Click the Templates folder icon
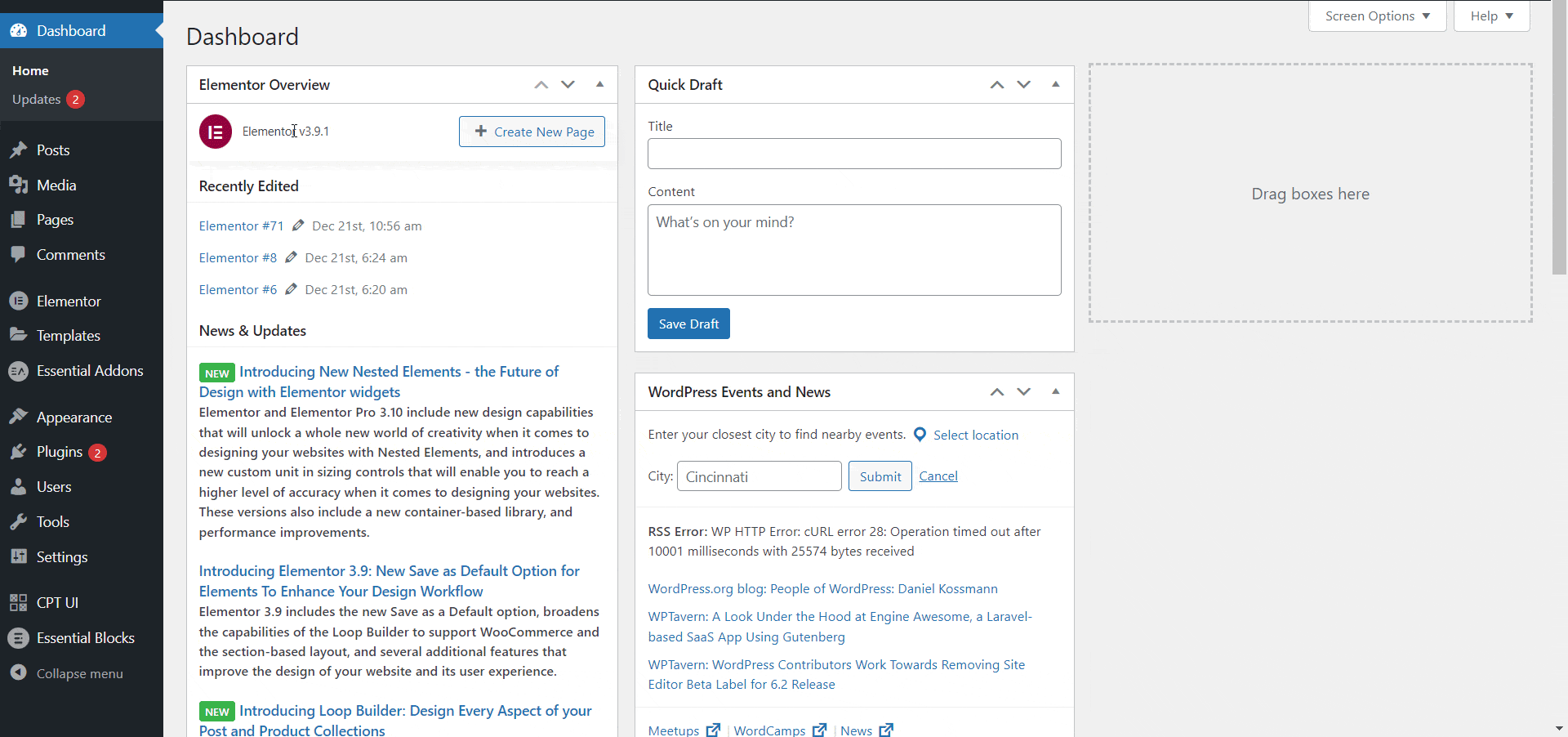The image size is (1568, 737). click(19, 335)
